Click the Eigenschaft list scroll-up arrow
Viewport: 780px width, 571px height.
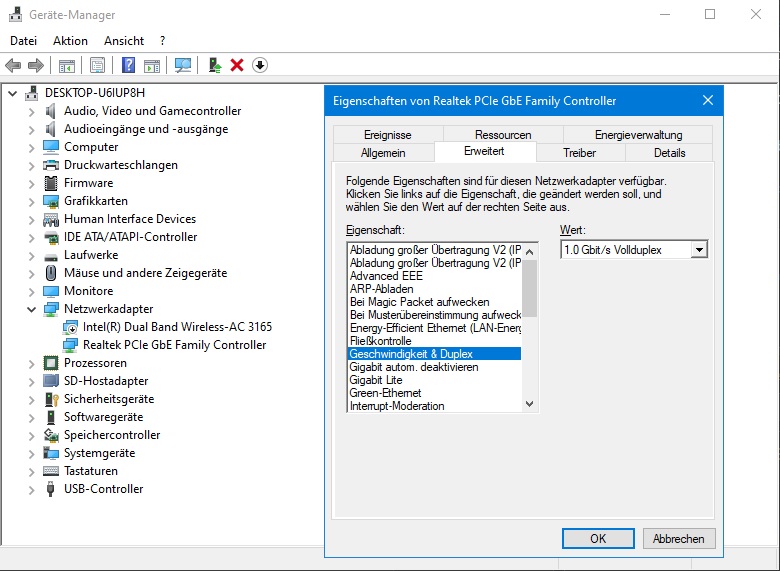(x=529, y=252)
